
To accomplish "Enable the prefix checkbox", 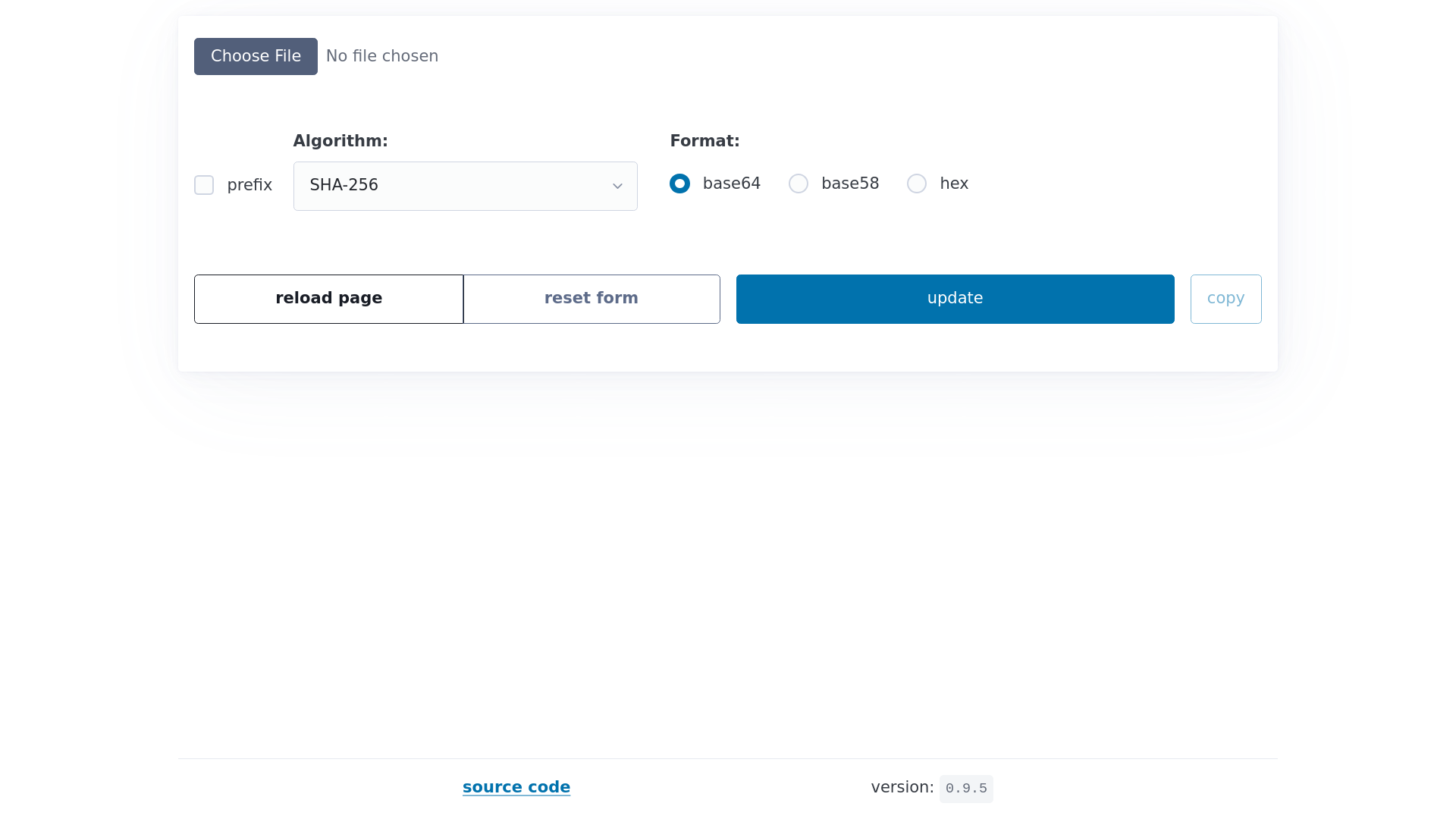I will [x=204, y=185].
